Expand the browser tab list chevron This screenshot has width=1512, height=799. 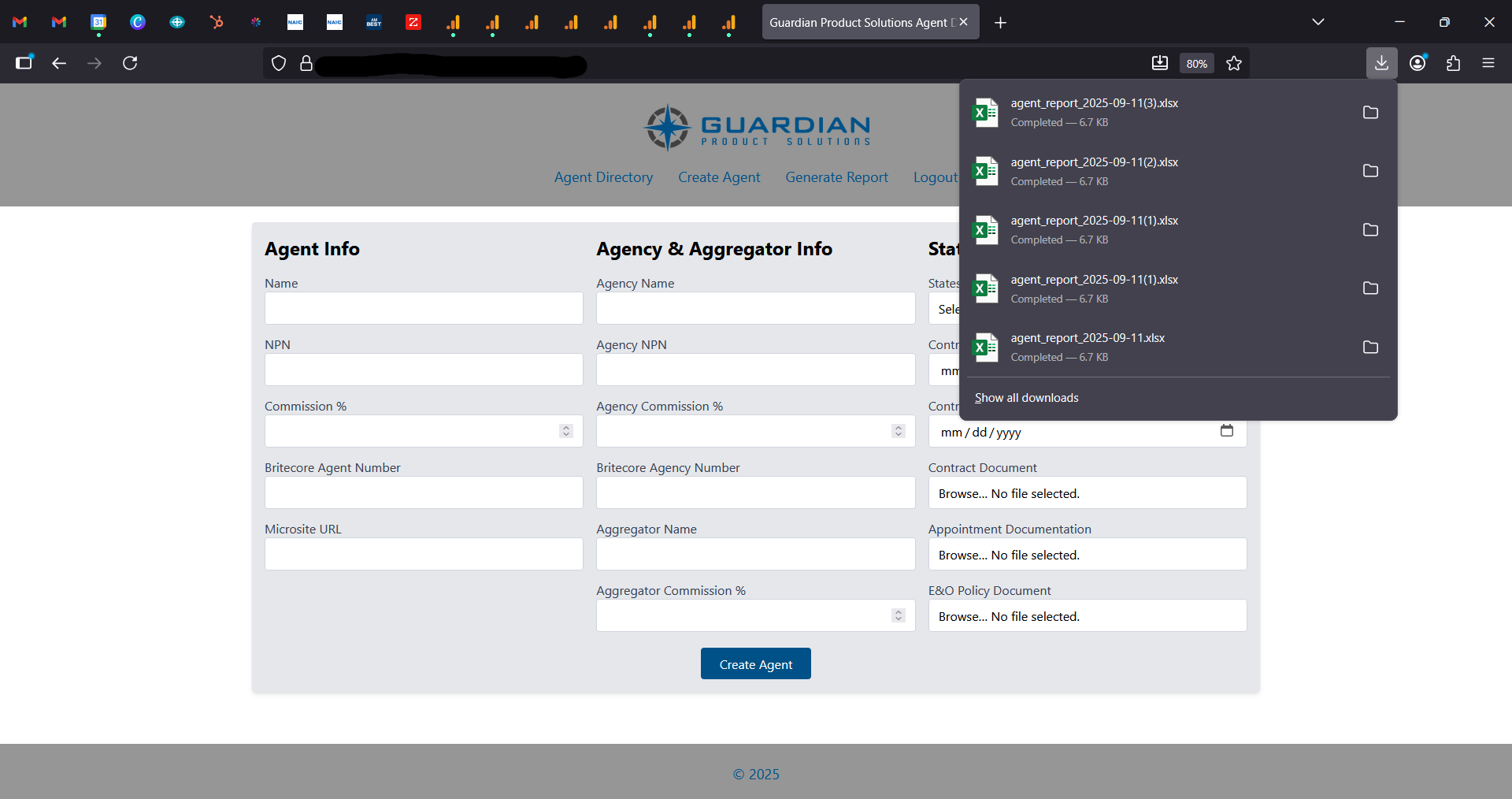click(x=1317, y=22)
